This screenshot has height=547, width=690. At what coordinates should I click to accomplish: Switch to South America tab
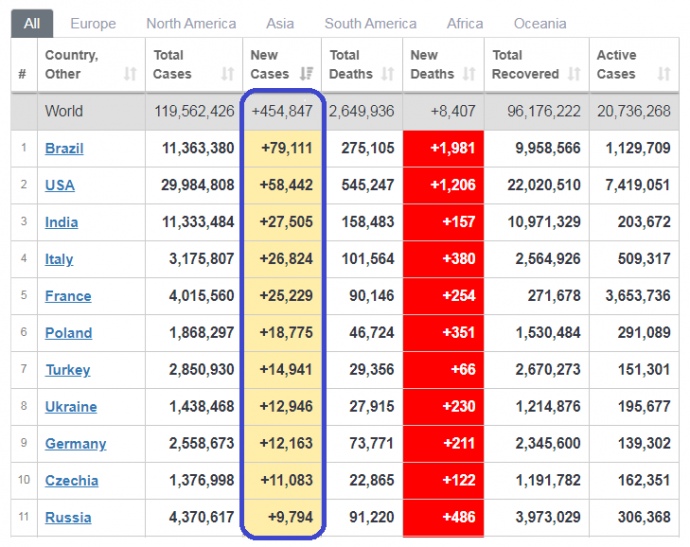point(370,23)
